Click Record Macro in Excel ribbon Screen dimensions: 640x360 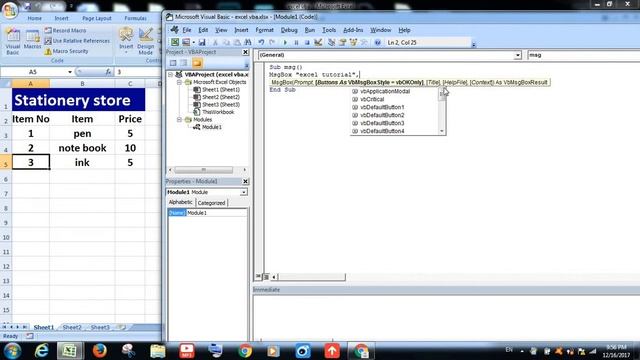[x=65, y=31]
